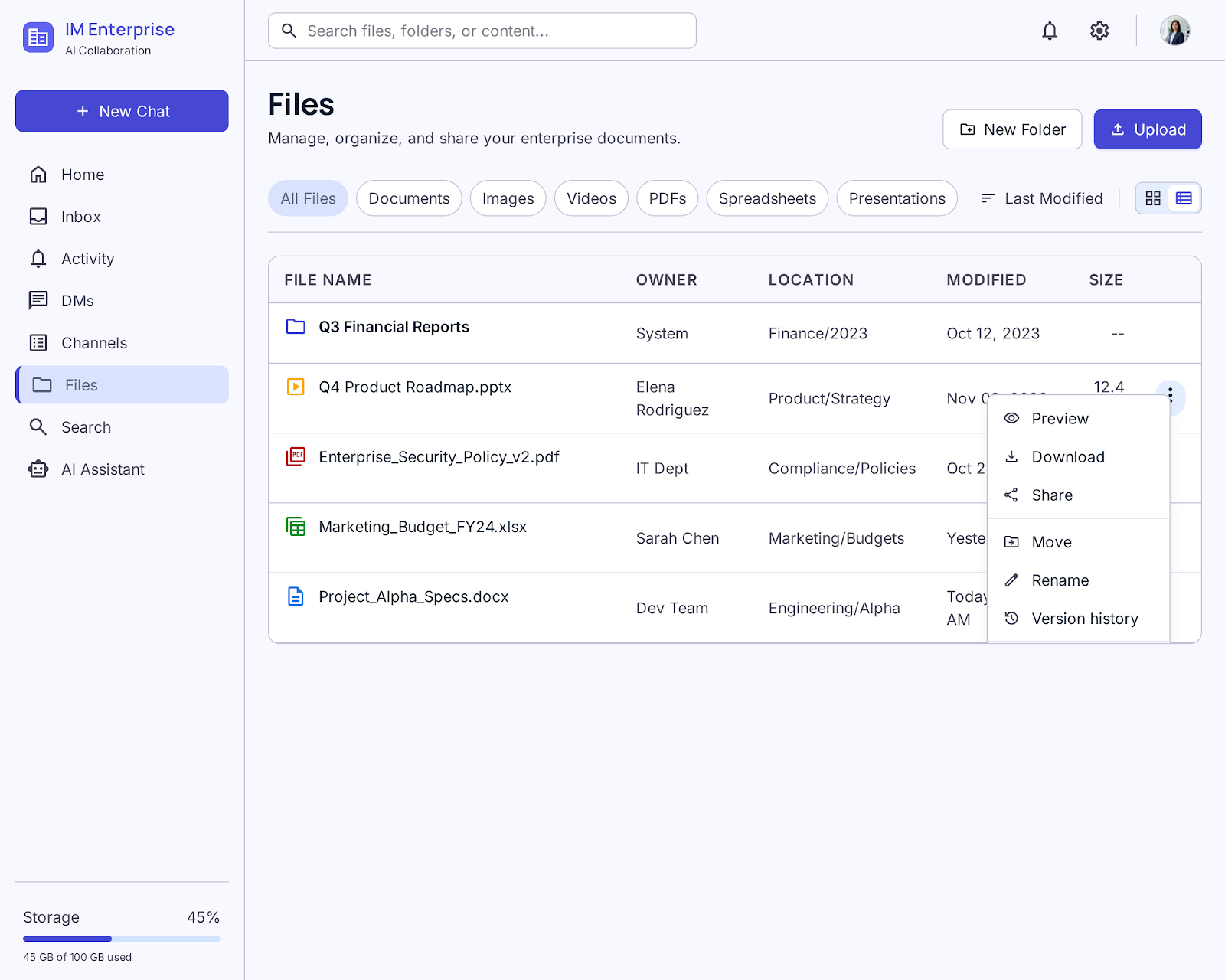Viewport: 1225px width, 980px height.
Task: Filter by Documents
Action: [x=409, y=198]
